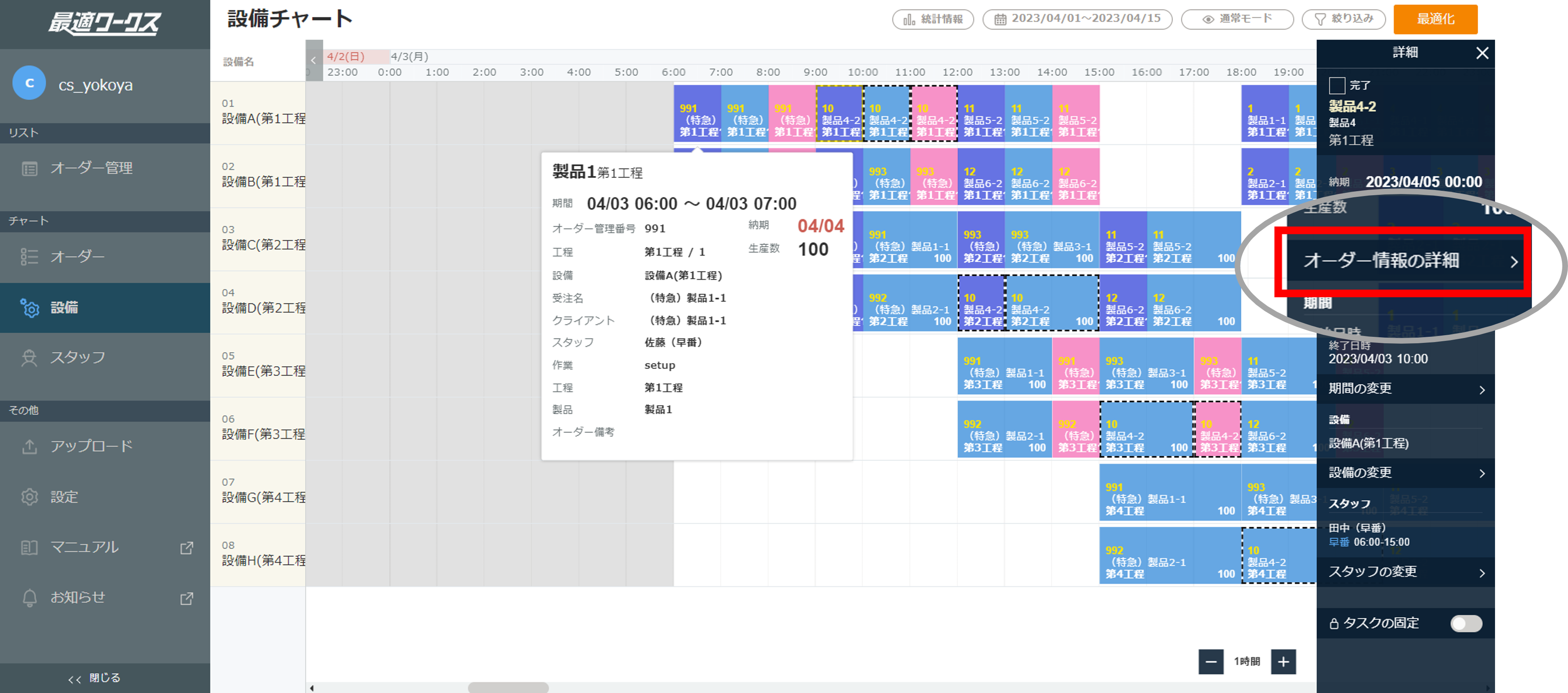The width and height of the screenshot is (1568, 693).
Task: Click the upload arrow icon
Action: [x=29, y=447]
